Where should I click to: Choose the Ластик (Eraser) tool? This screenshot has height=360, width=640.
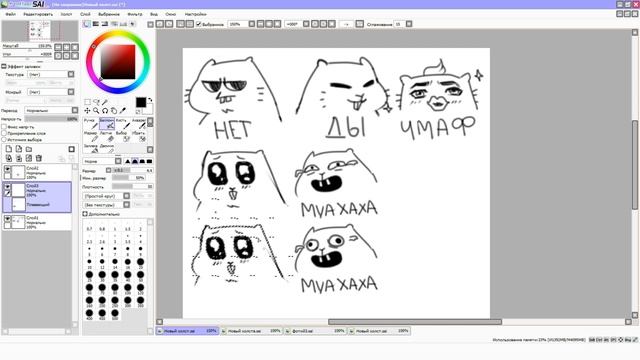[x=107, y=136]
